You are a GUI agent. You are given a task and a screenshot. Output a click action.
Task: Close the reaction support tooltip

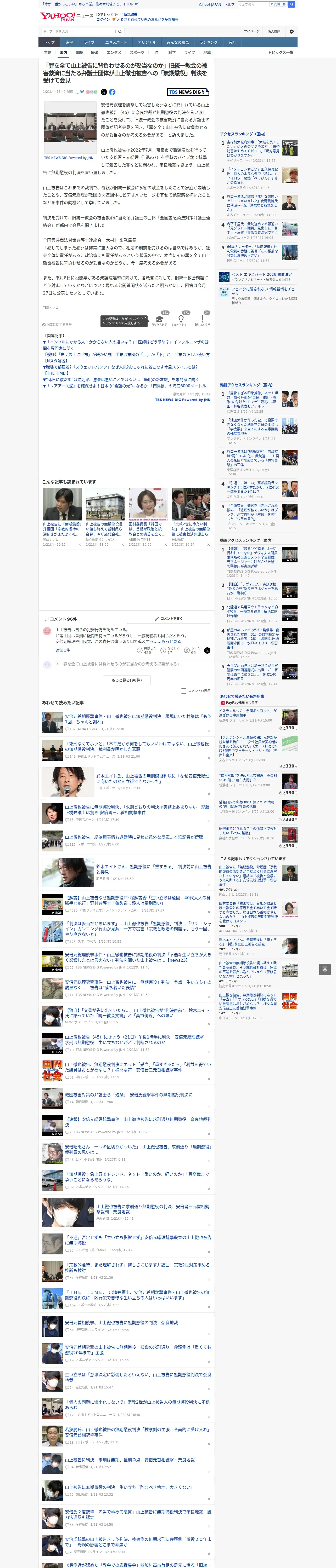[145, 318]
